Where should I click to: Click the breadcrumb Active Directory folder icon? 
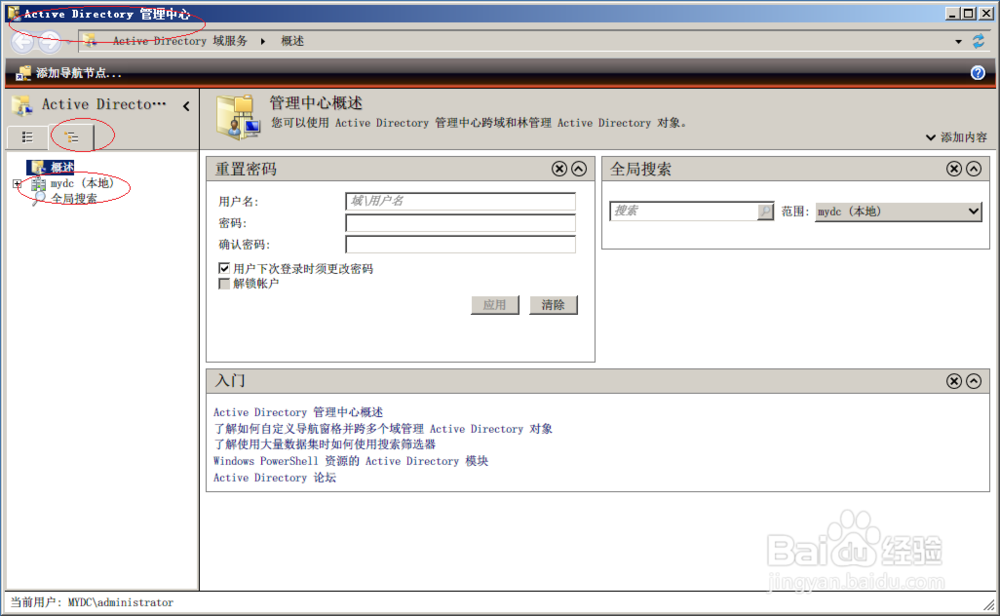[91, 41]
